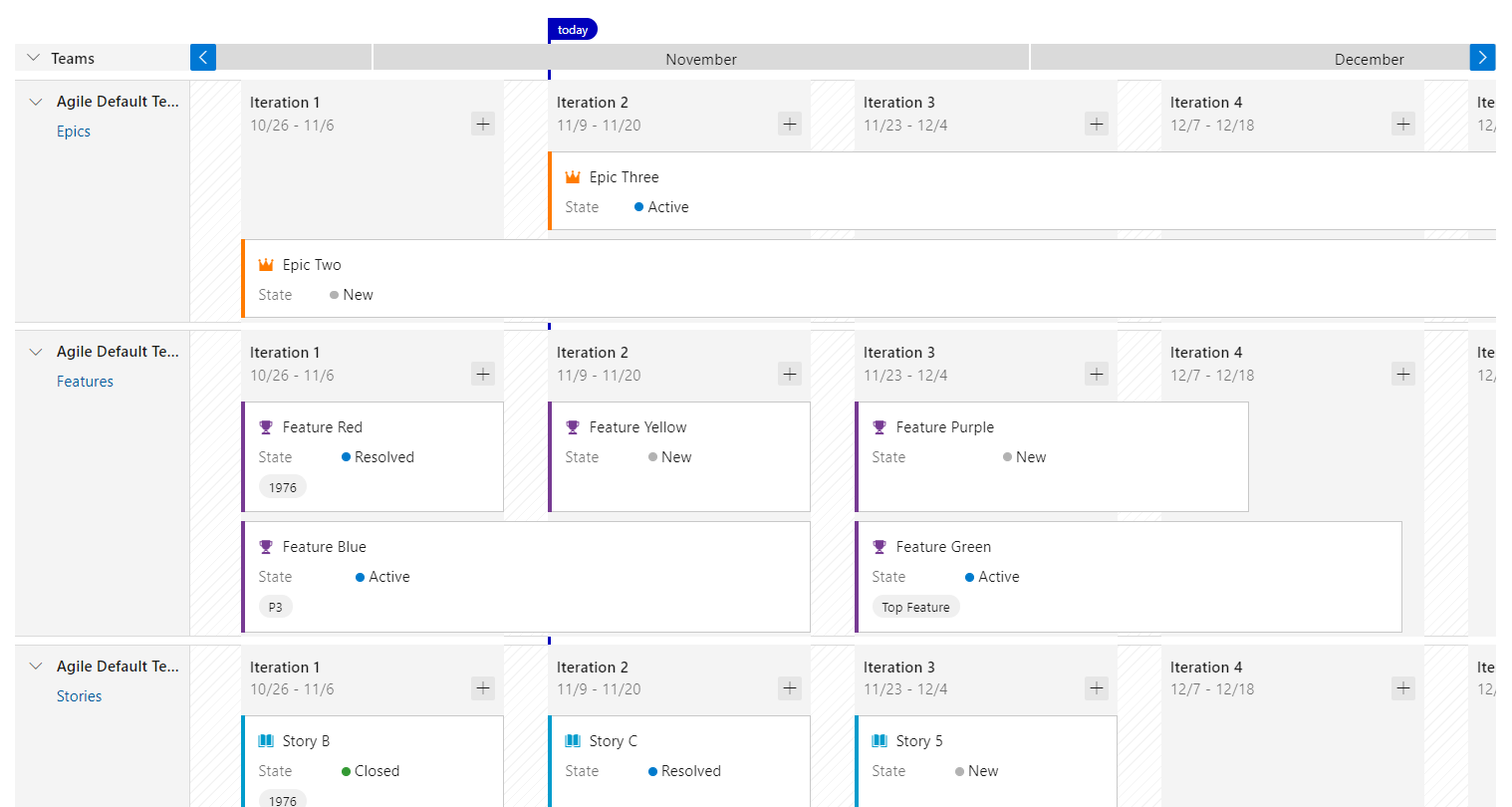Add a work item to Iteration 2 in Epics row
The image size is (1512, 807).
pyautogui.click(x=789, y=124)
